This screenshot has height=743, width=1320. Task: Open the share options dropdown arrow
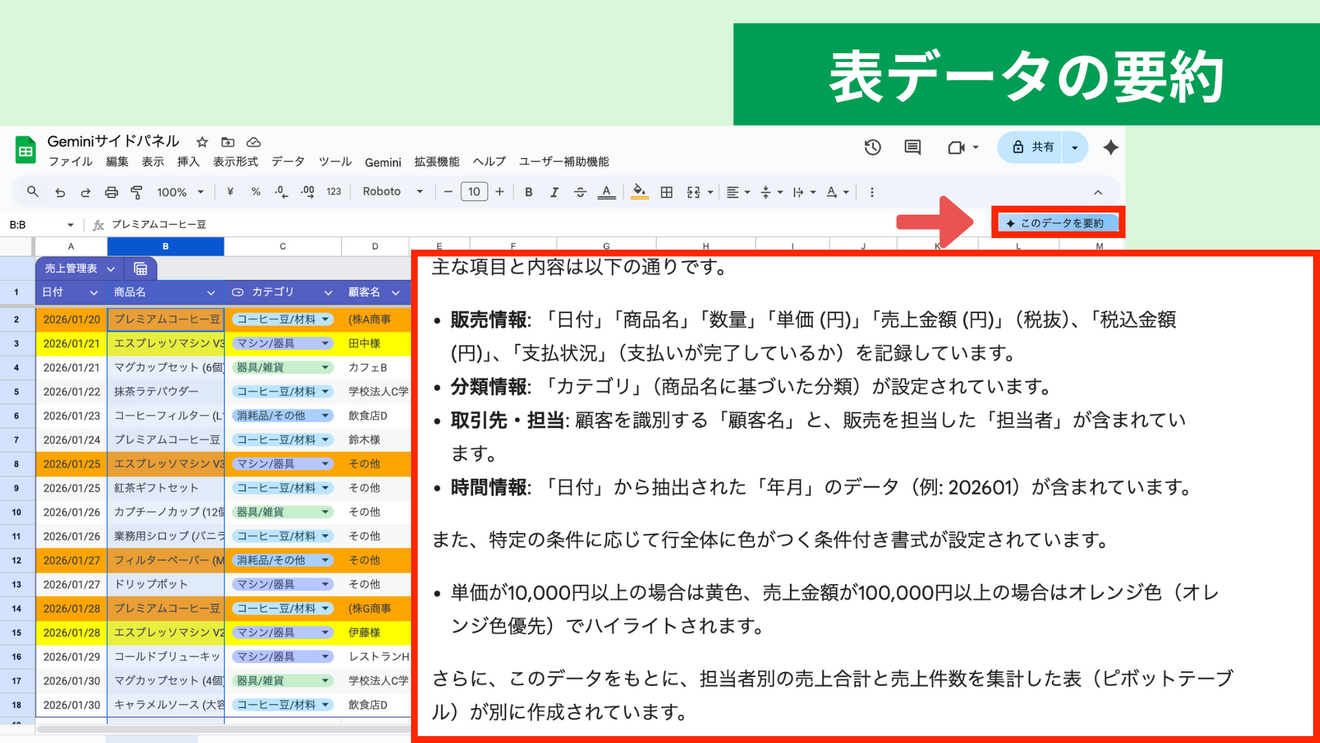point(1075,147)
